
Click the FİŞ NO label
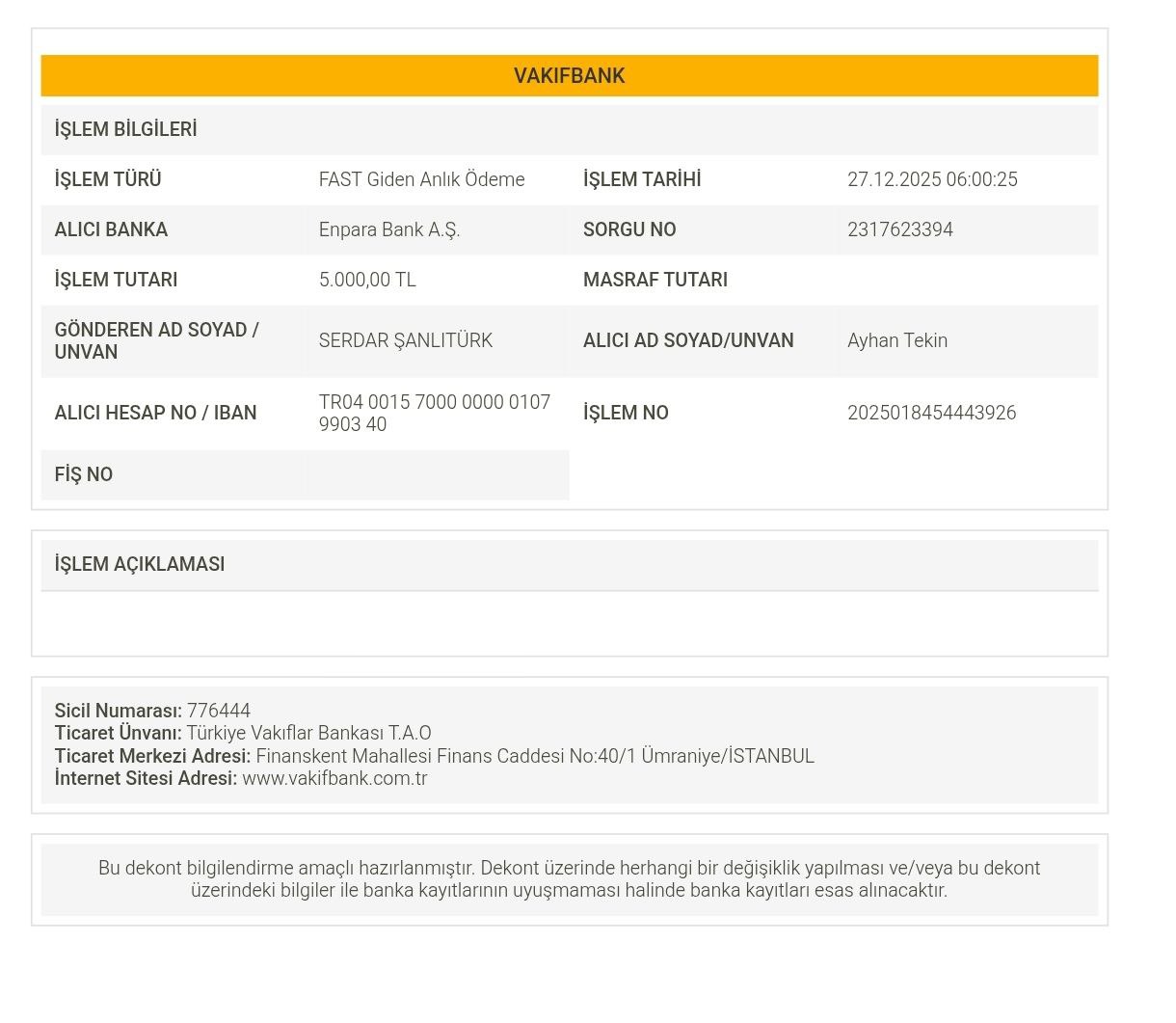(84, 474)
